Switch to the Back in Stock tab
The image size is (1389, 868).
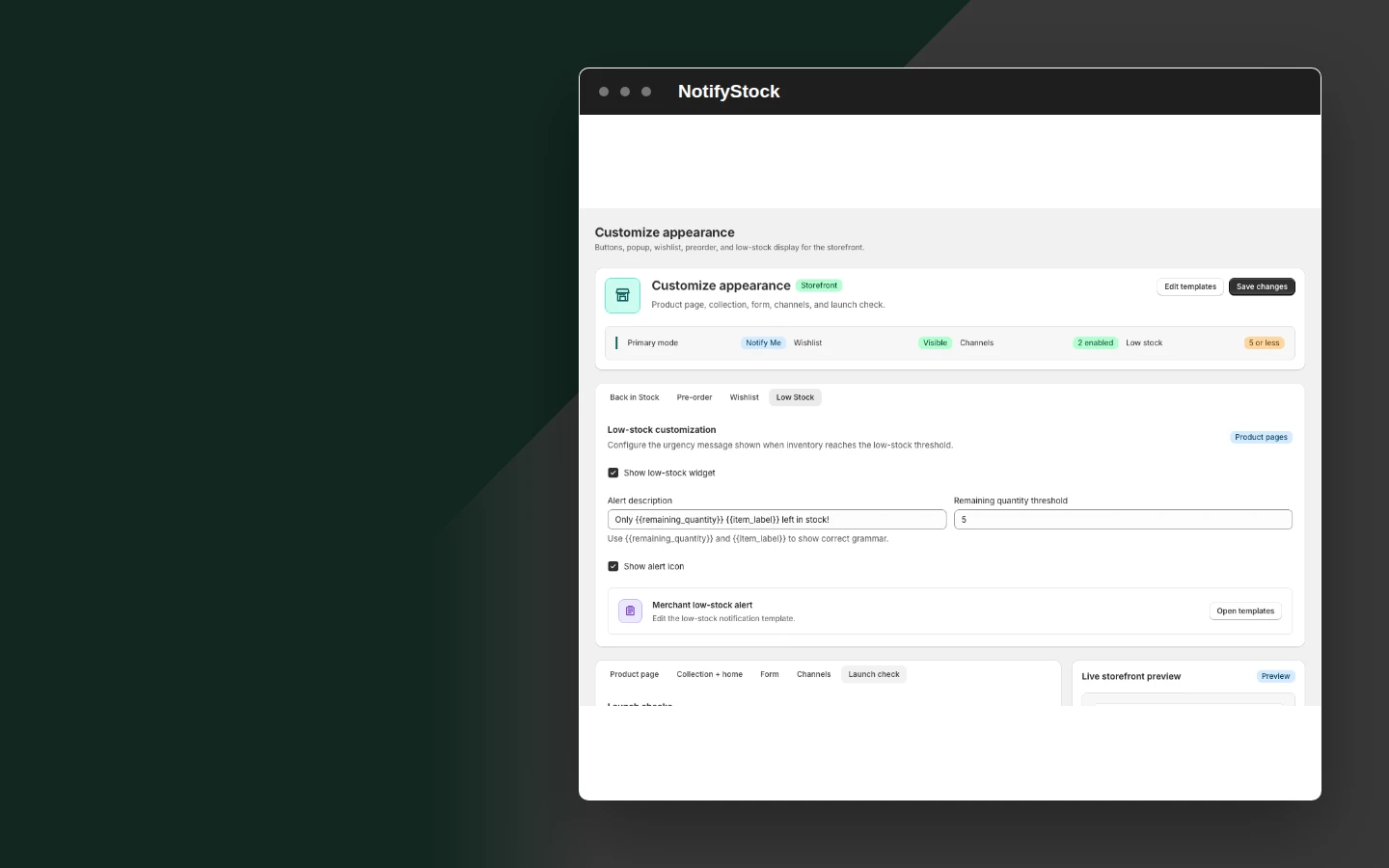(x=635, y=397)
